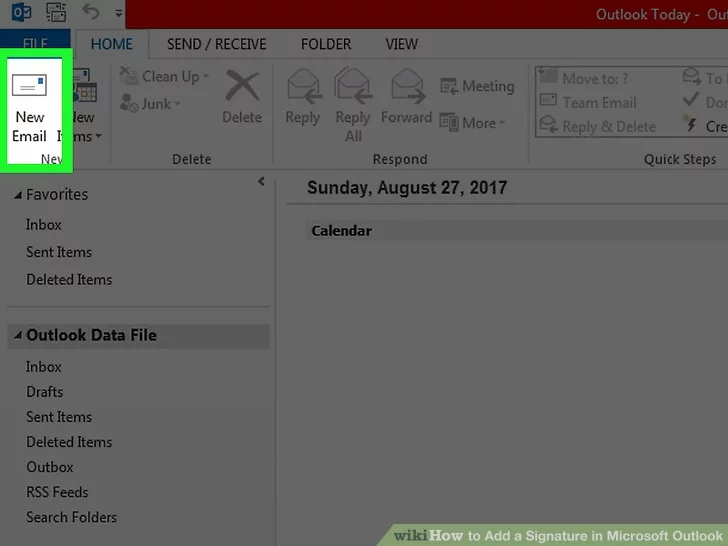Switch to the HOME ribbon tab

click(111, 44)
